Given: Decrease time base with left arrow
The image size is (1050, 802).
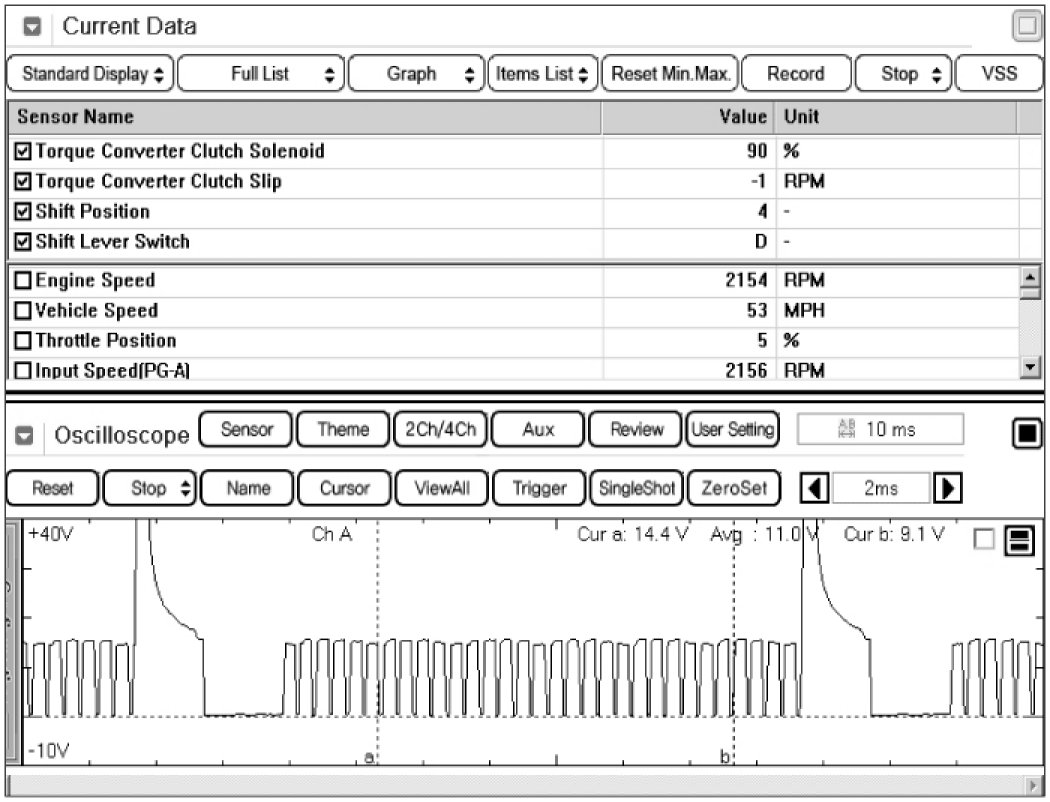Looking at the screenshot, I should (x=816, y=489).
